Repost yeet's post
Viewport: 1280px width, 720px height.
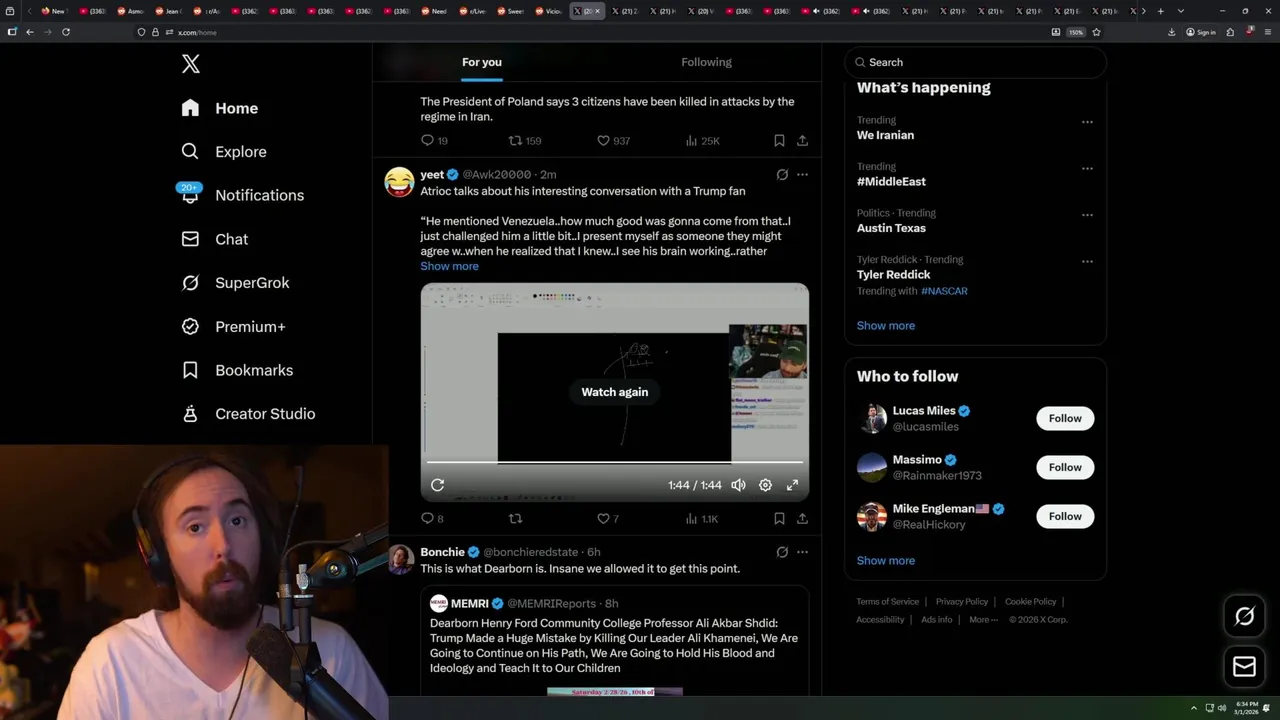coord(515,519)
